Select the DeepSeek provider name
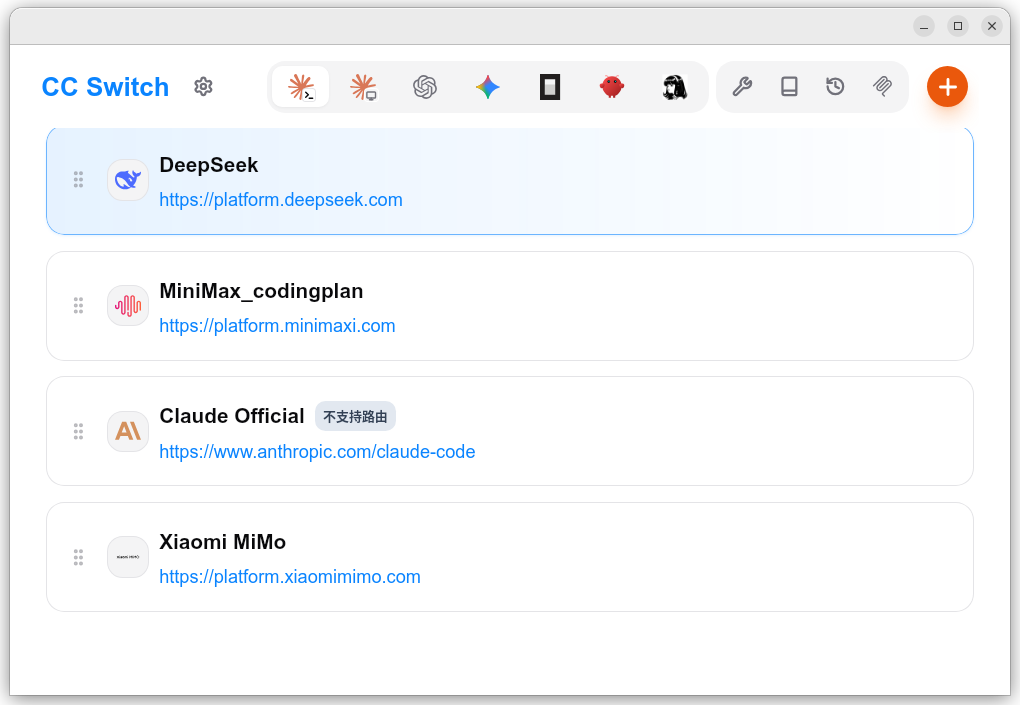The height and width of the screenshot is (705, 1020). (209, 165)
